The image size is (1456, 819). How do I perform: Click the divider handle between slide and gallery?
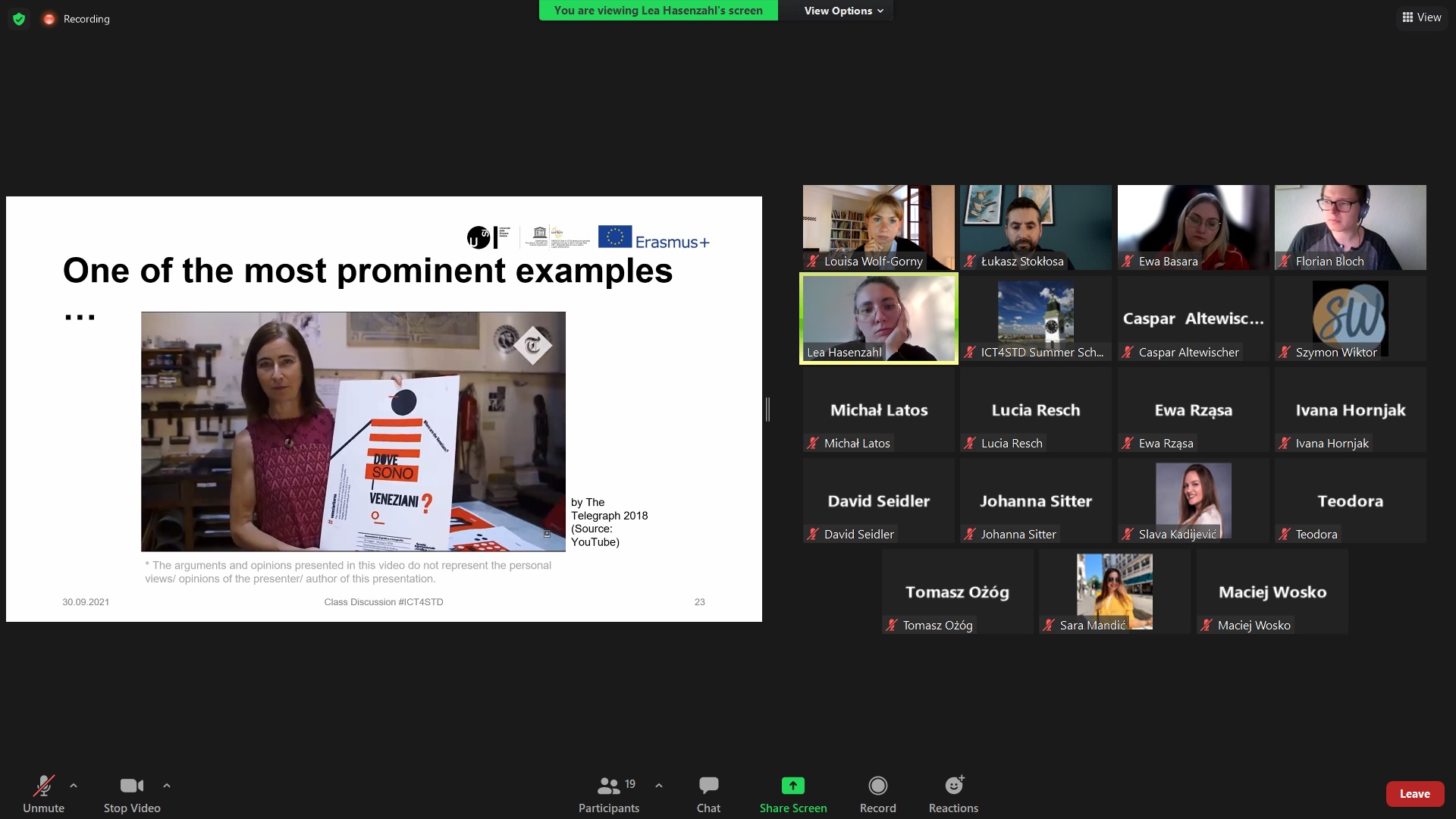[x=767, y=409]
